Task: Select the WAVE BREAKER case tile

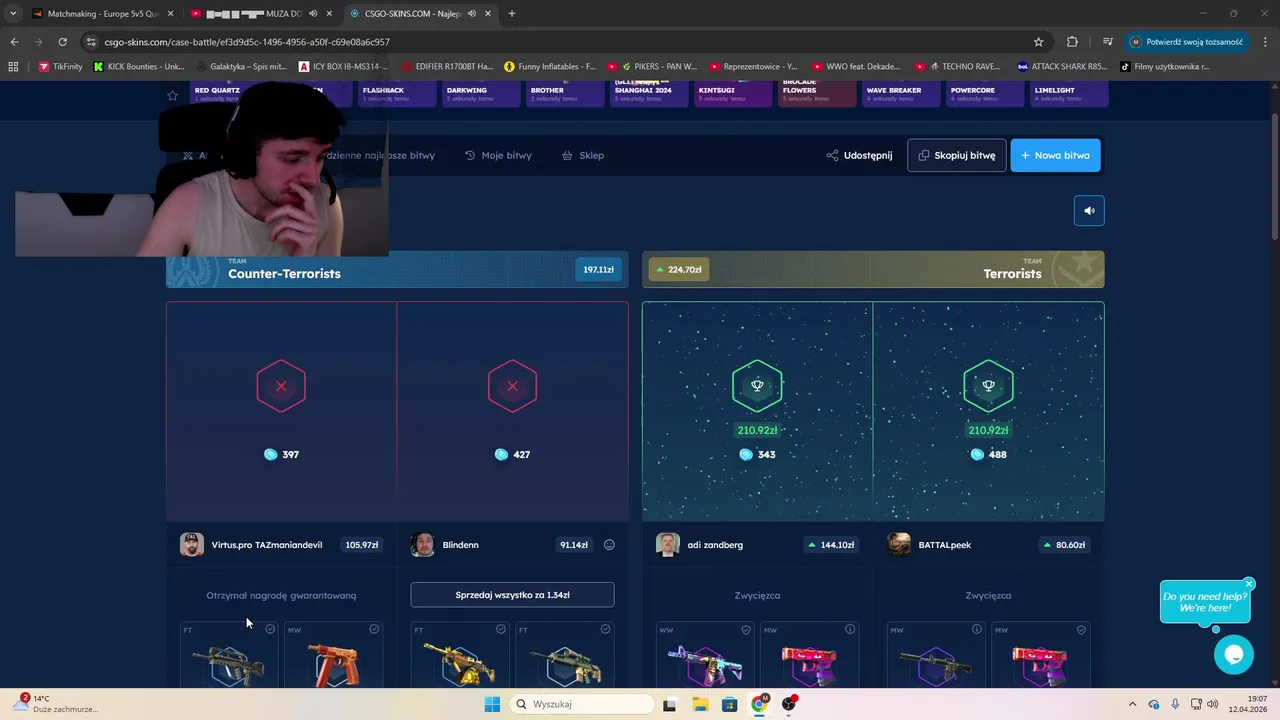Action: pos(901,93)
